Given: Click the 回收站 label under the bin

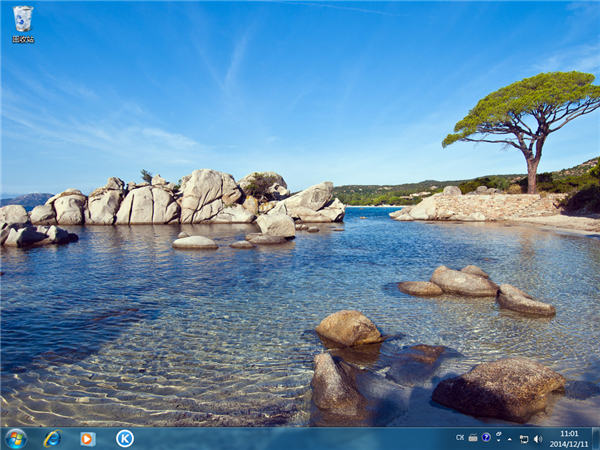Looking at the screenshot, I should (22, 39).
